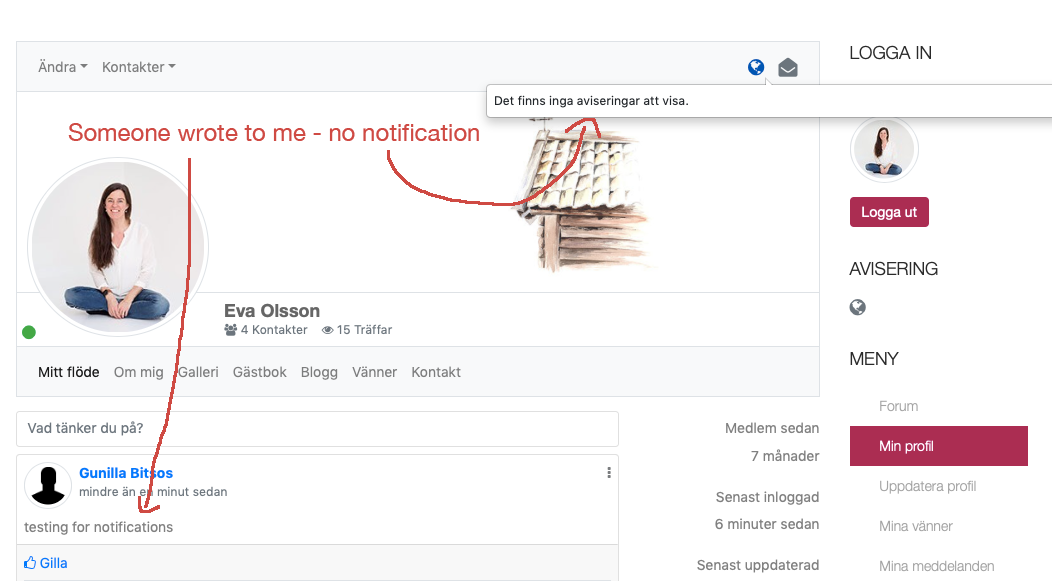Screen dimensions: 1052x581
Task: Click the 'Medlem sedan' label
Action: click(x=772, y=429)
